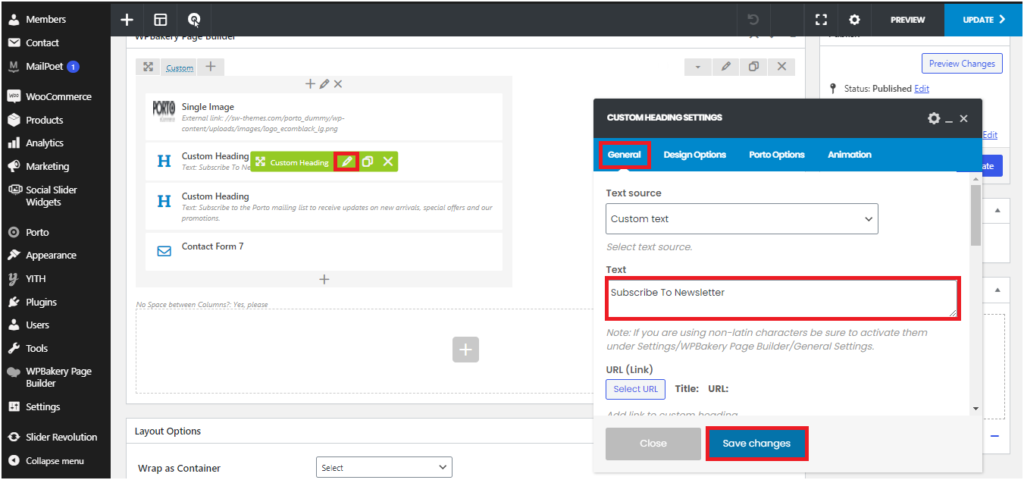Click the large plus button in empty row
Image resolution: width=1024 pixels, height=480 pixels.
click(x=466, y=349)
